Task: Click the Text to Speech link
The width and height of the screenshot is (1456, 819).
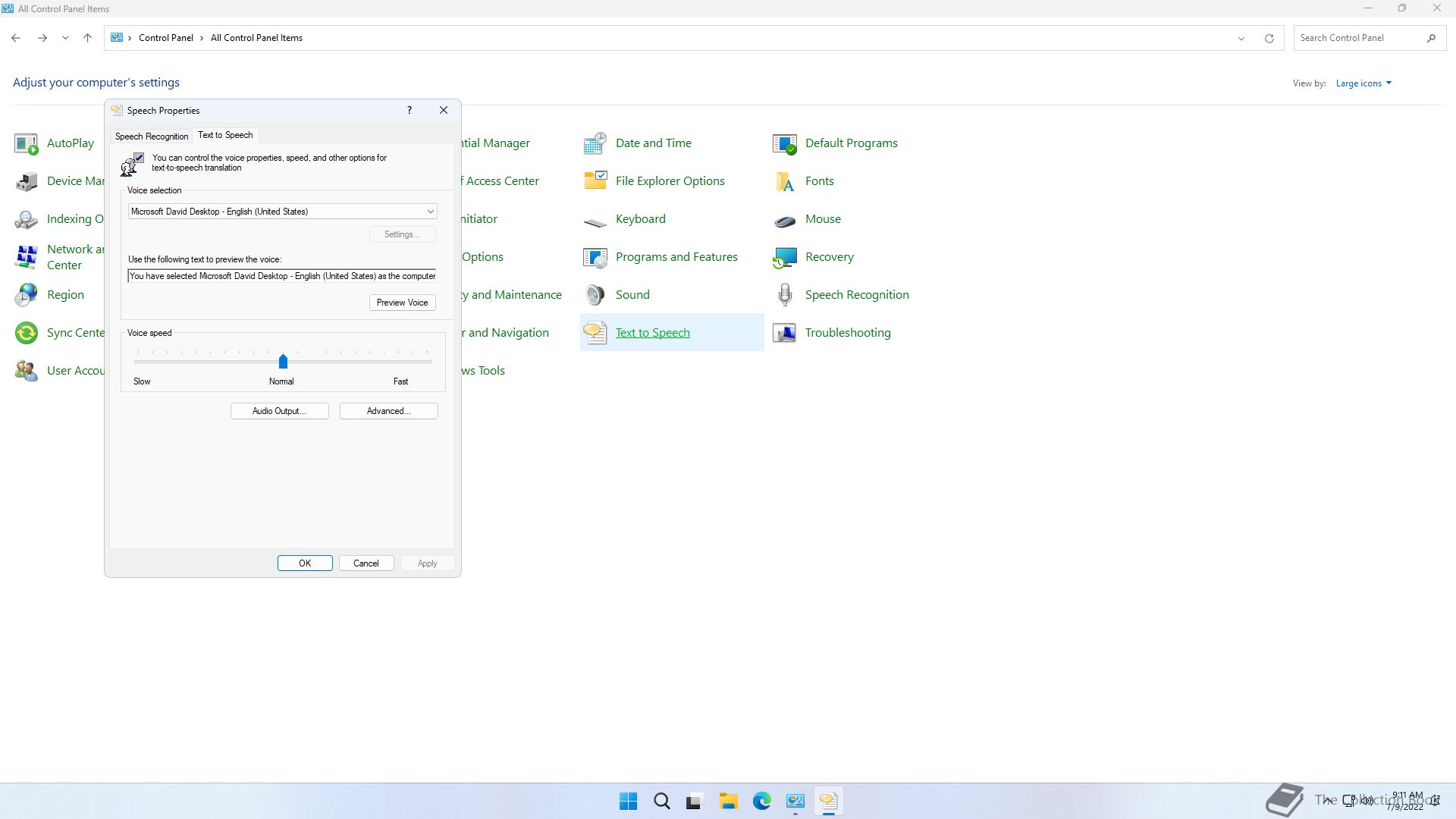Action: click(652, 333)
